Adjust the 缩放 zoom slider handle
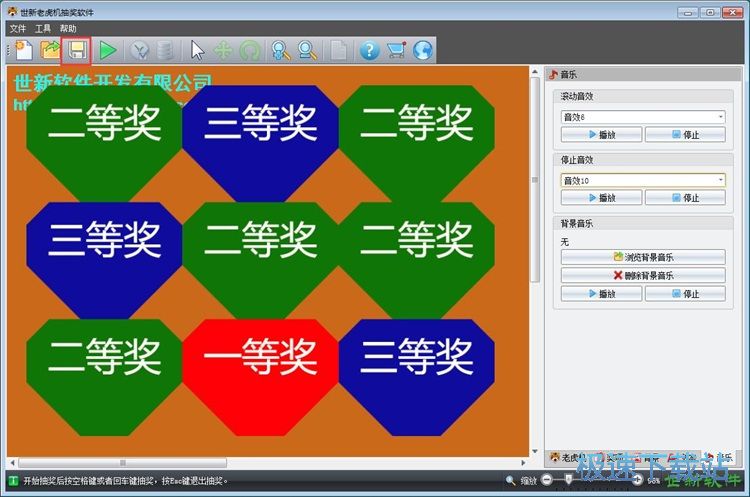This screenshot has height=497, width=750. tap(568, 479)
